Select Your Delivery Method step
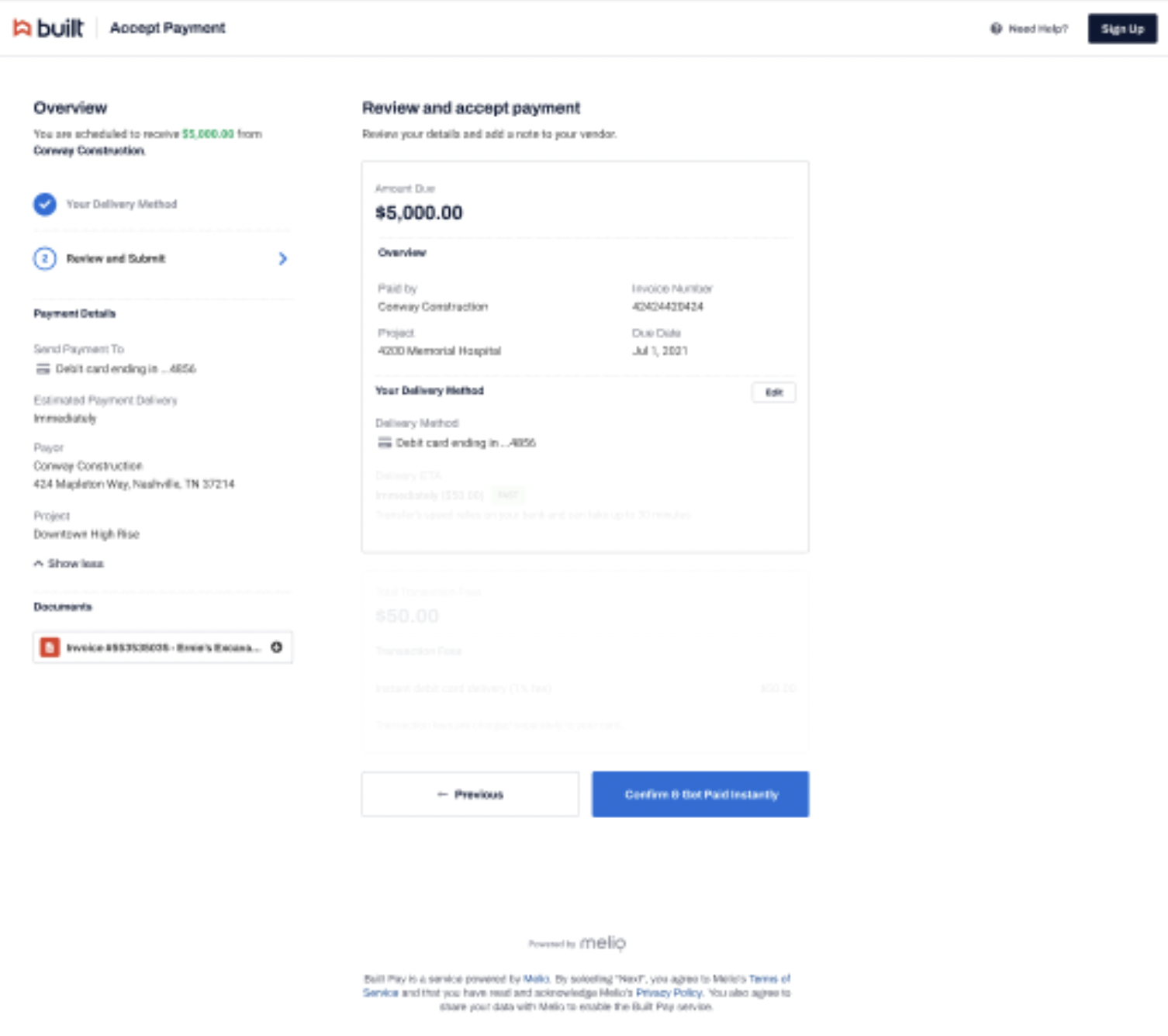The height and width of the screenshot is (1036, 1168). (x=121, y=204)
